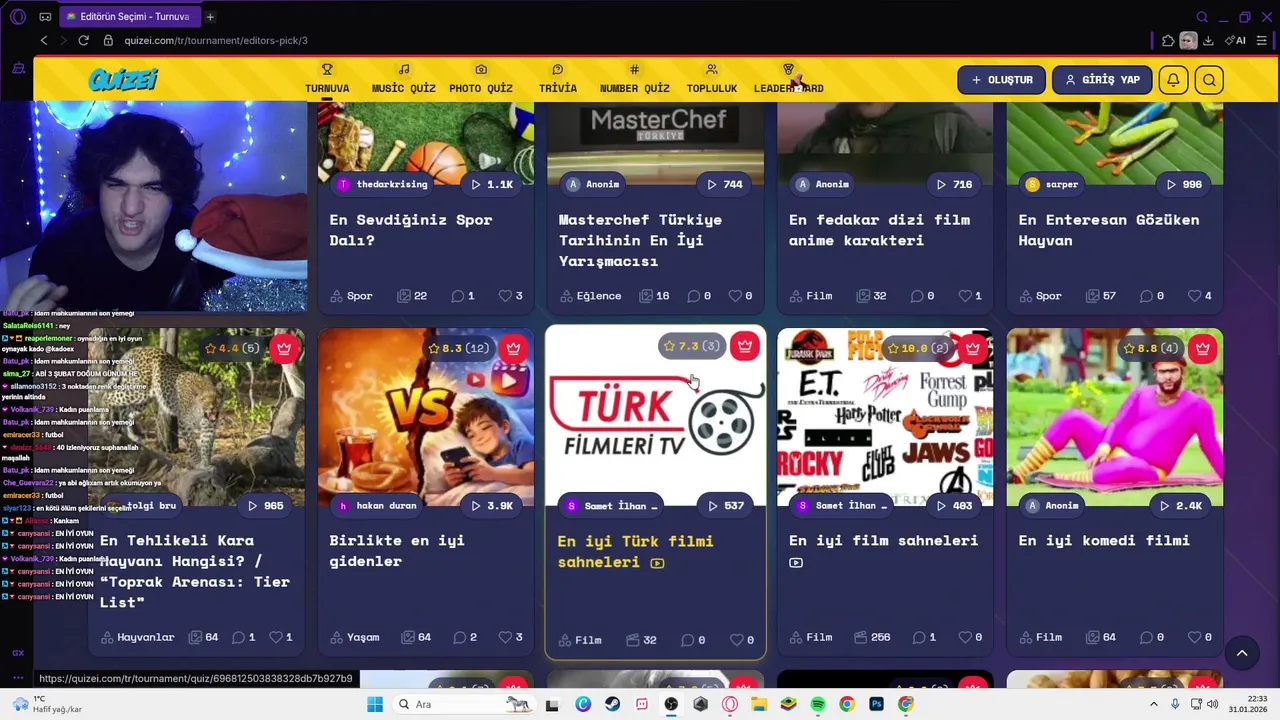Open the Number Quiz menu item
Viewport: 1280px width, 720px height.
coord(634,79)
